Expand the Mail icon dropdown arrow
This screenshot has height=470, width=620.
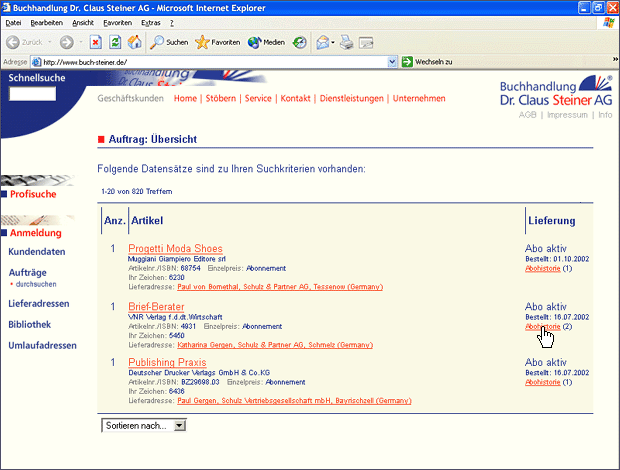pos(333,42)
